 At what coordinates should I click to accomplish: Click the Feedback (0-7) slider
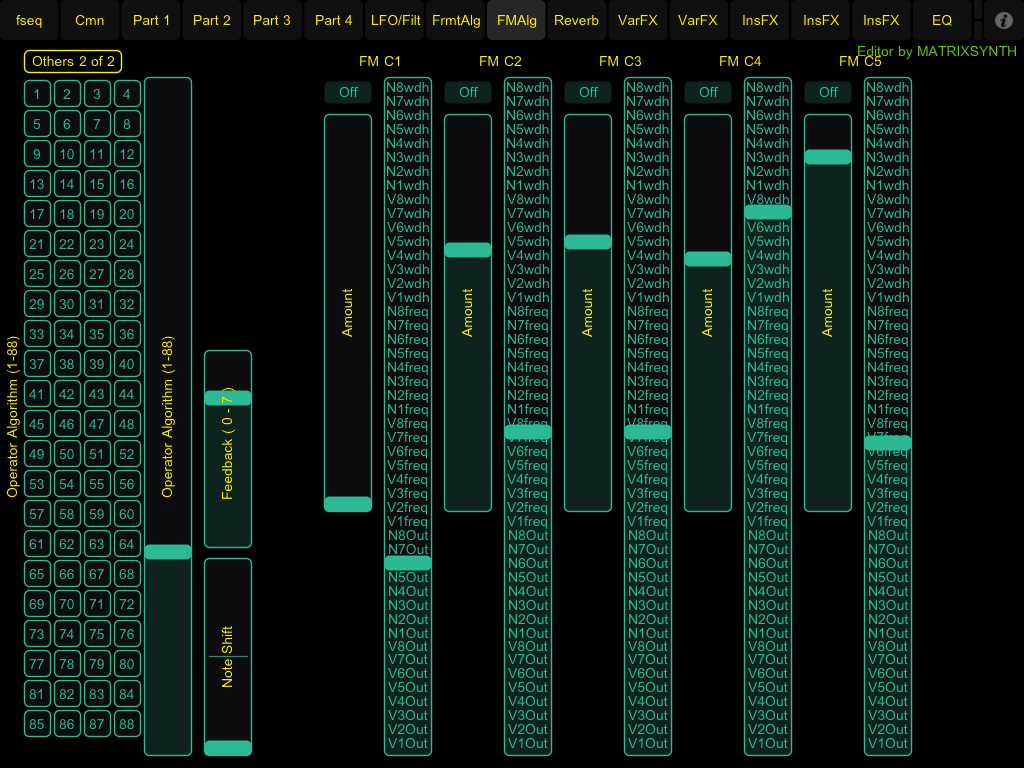point(228,449)
